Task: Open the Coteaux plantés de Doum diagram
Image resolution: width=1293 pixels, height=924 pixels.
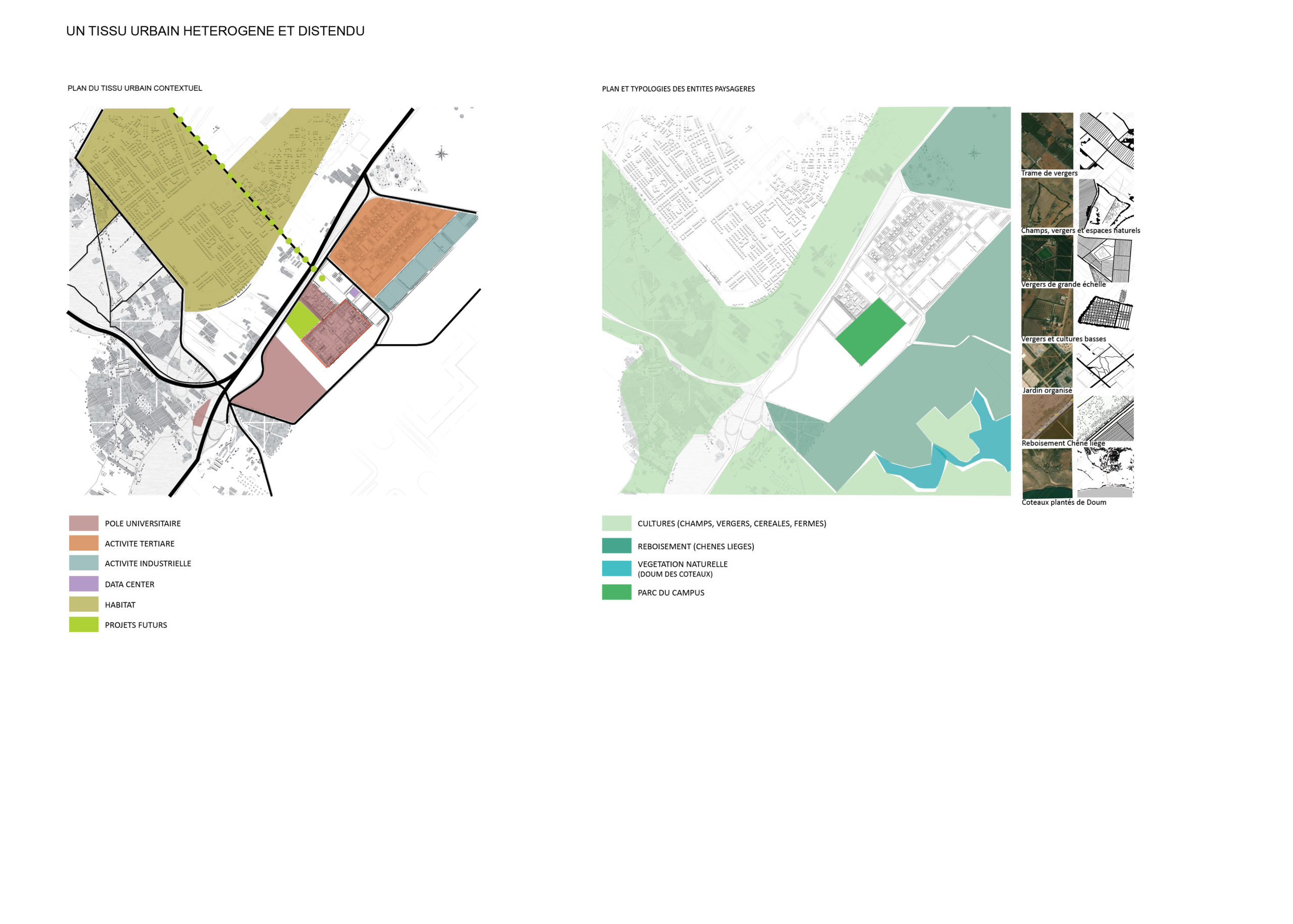Action: (x=1105, y=472)
